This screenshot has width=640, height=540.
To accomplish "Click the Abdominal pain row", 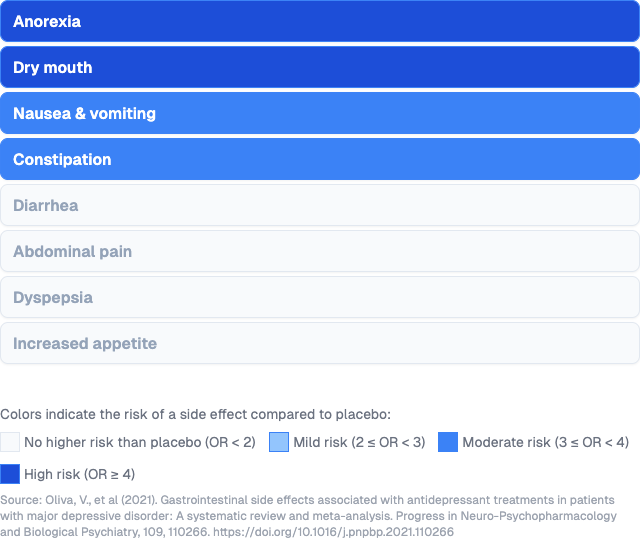I will point(320,251).
